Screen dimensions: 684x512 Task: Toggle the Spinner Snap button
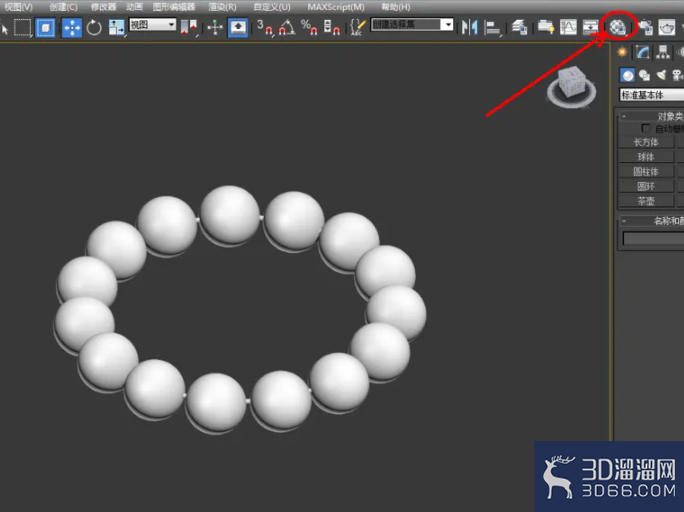tap(332, 27)
